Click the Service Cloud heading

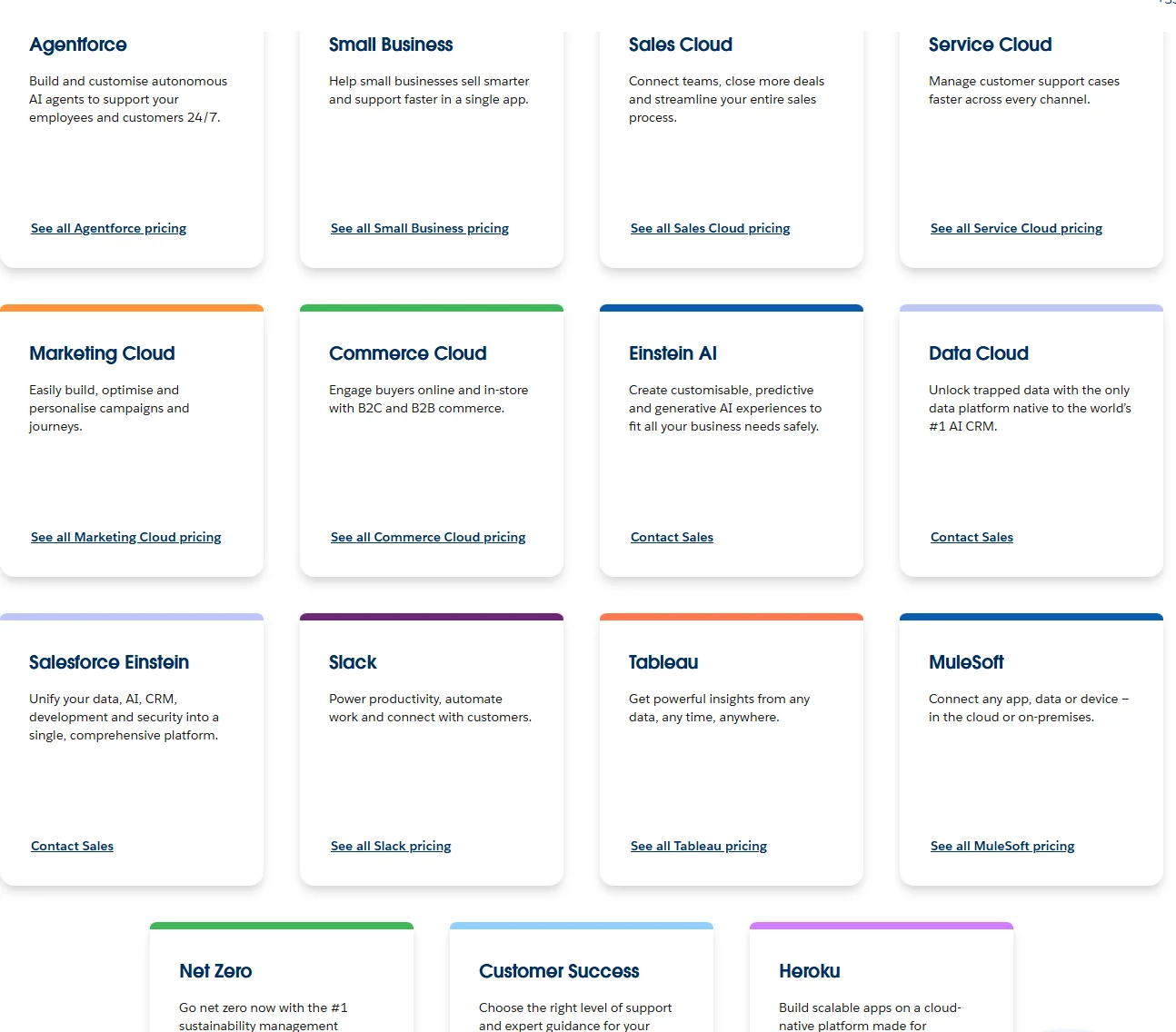991,45
